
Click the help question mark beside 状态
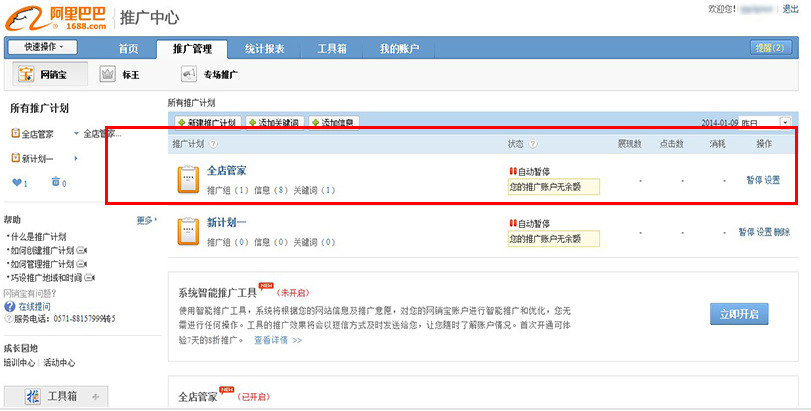point(532,144)
